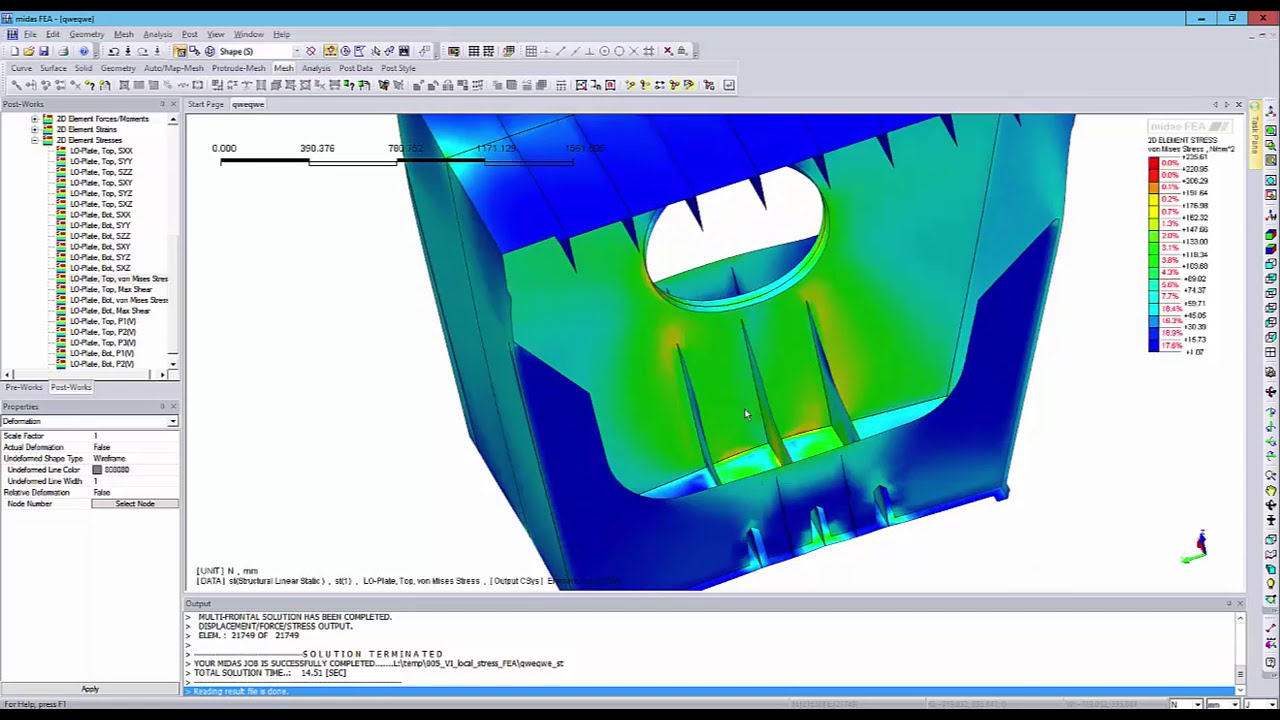Click the dark blue legend color swatch at bottom
This screenshot has width=1280, height=720.
coord(1154,346)
